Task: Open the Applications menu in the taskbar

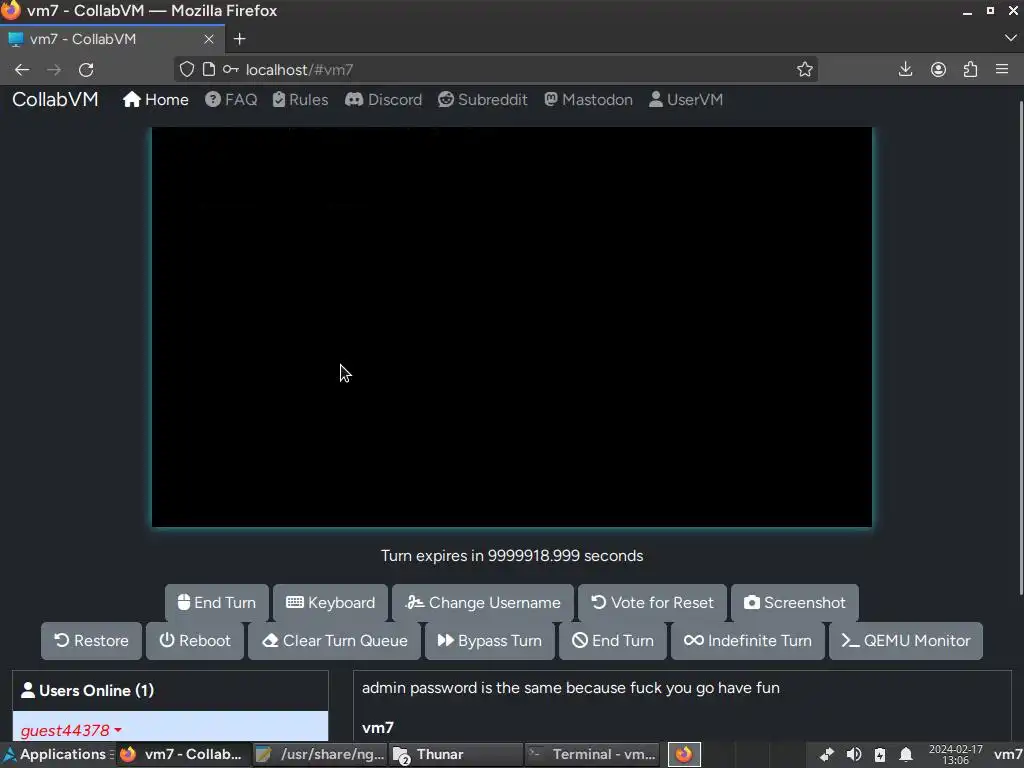Action: [x=56, y=754]
